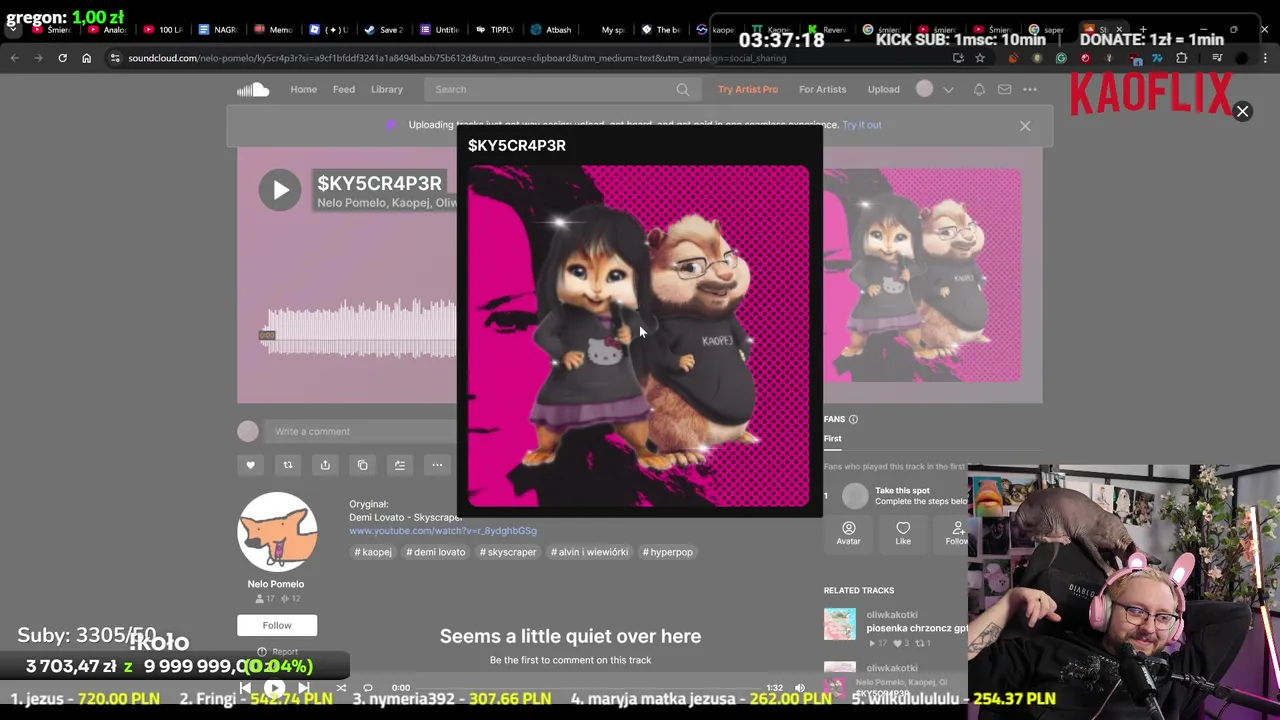This screenshot has height=720, width=1280.
Task: Open the Library tab
Action: pyautogui.click(x=387, y=89)
